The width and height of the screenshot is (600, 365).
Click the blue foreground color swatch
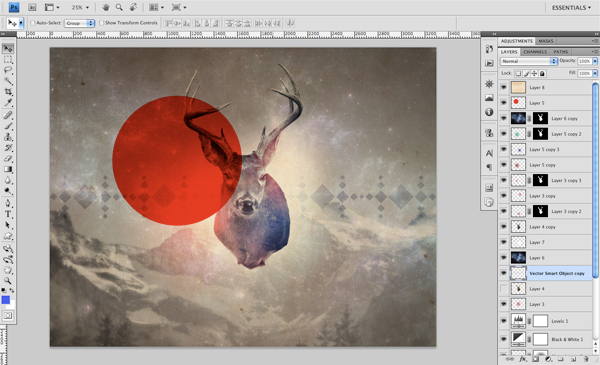click(x=5, y=300)
